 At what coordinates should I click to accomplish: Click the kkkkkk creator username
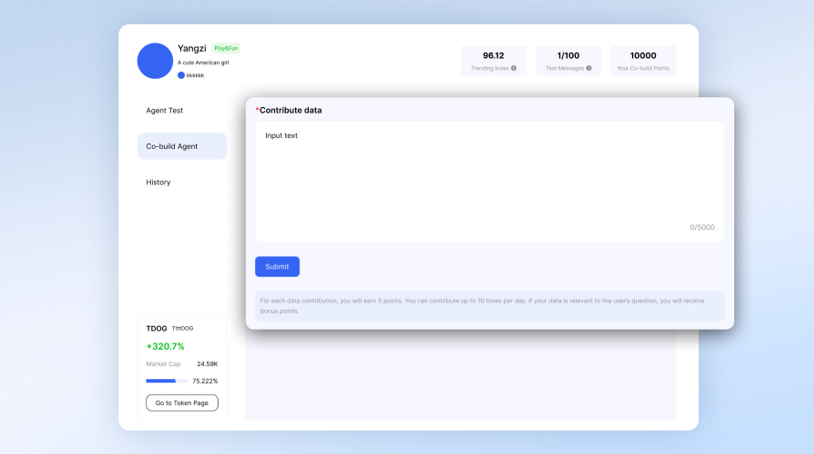[195, 75]
